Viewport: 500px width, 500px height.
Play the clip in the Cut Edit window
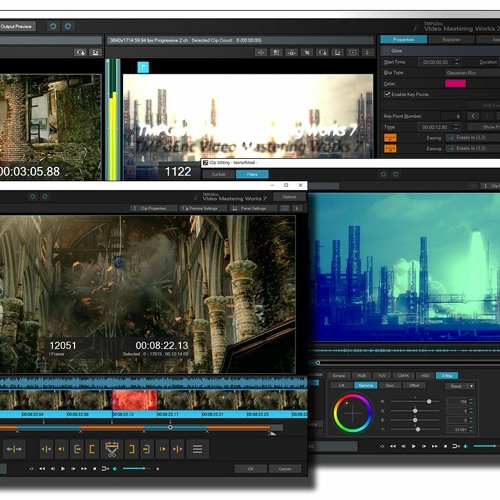click(63, 469)
